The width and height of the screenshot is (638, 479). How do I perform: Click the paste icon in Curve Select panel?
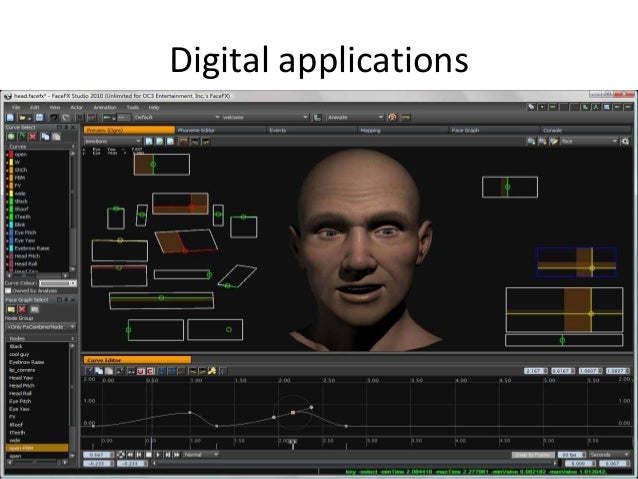pos(56,137)
